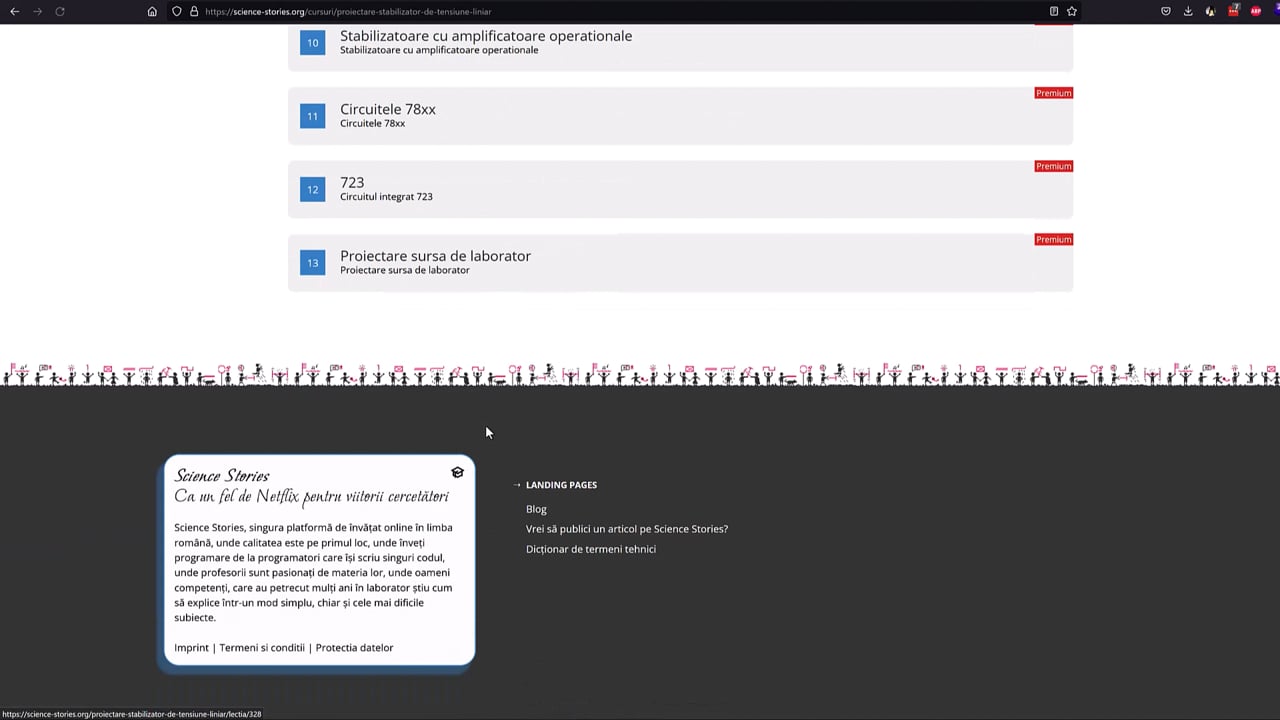Open the Adblock Plus extension

[1256, 11]
